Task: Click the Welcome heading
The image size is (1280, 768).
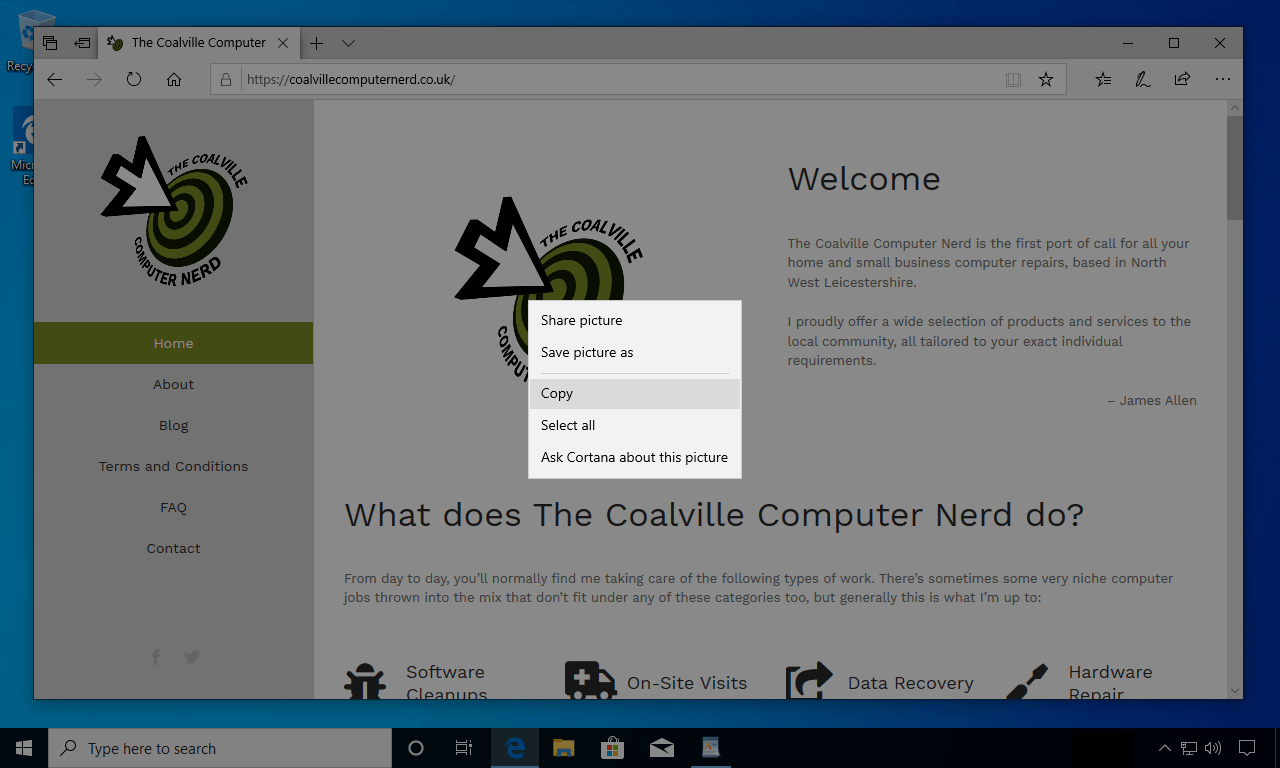Action: coord(864,179)
